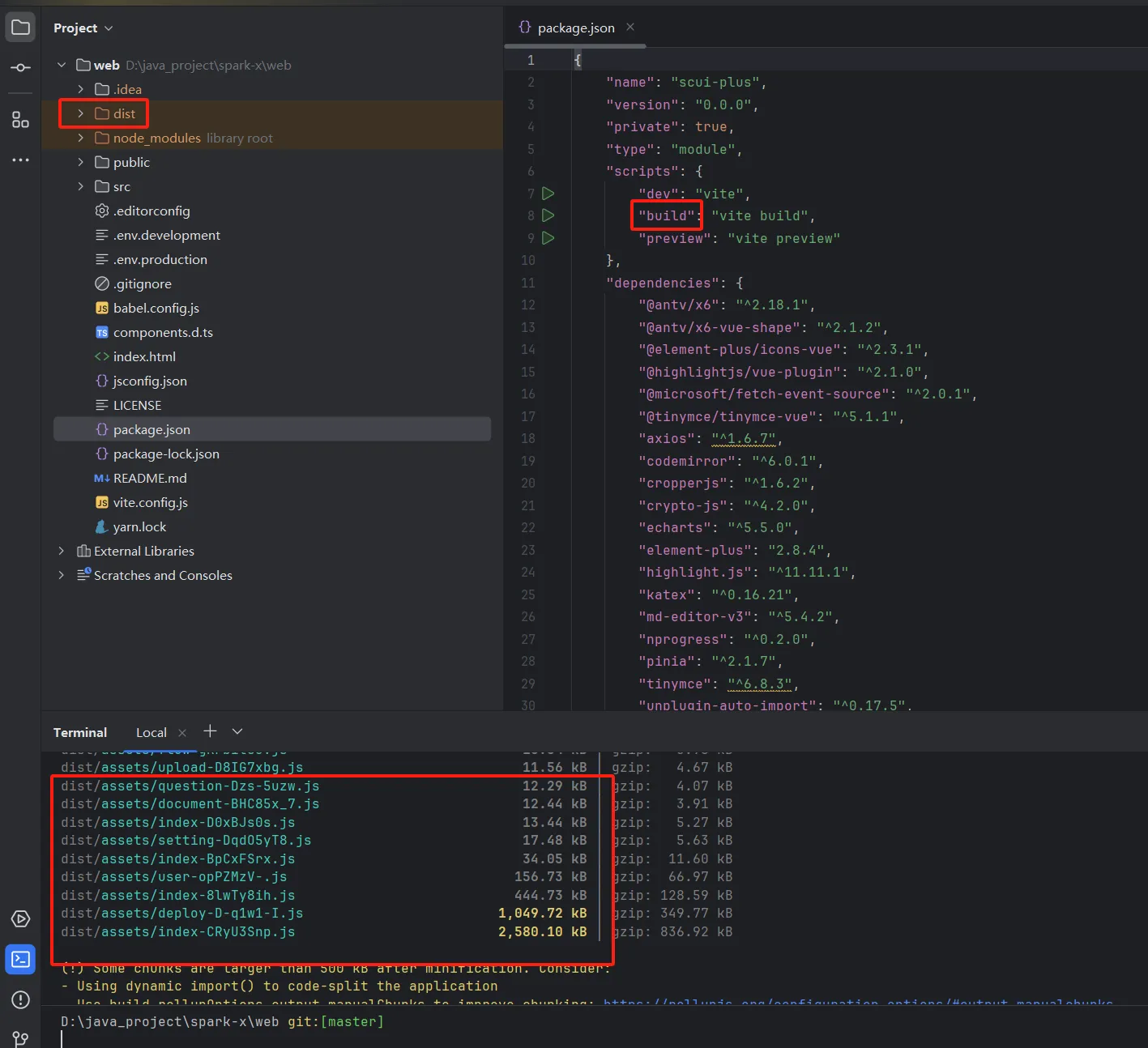Expand External Libraries node
This screenshot has height=1048, width=1148.
coord(62,551)
